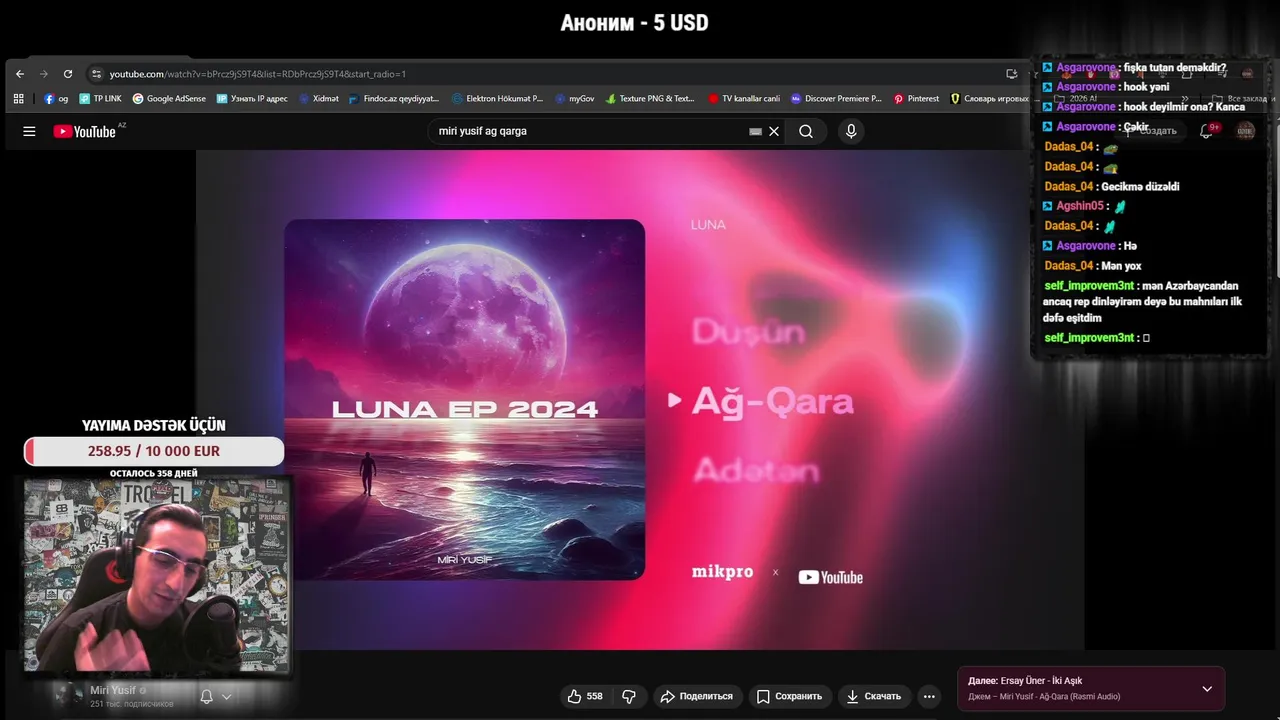Open the Pinterest bookmark
The width and height of the screenshot is (1280, 720).
pos(916,99)
